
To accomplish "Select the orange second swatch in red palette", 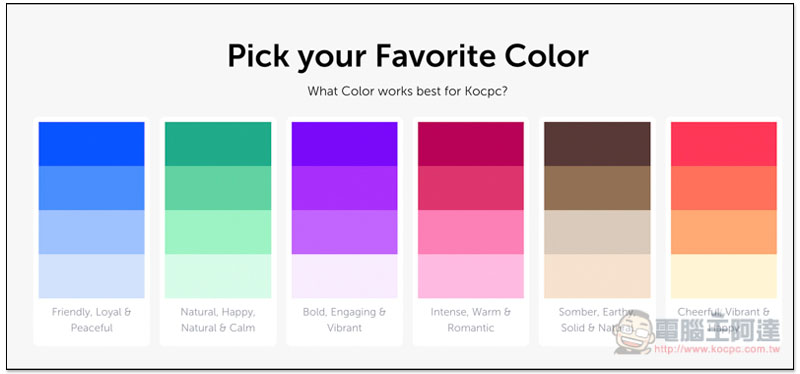I will 723,188.
